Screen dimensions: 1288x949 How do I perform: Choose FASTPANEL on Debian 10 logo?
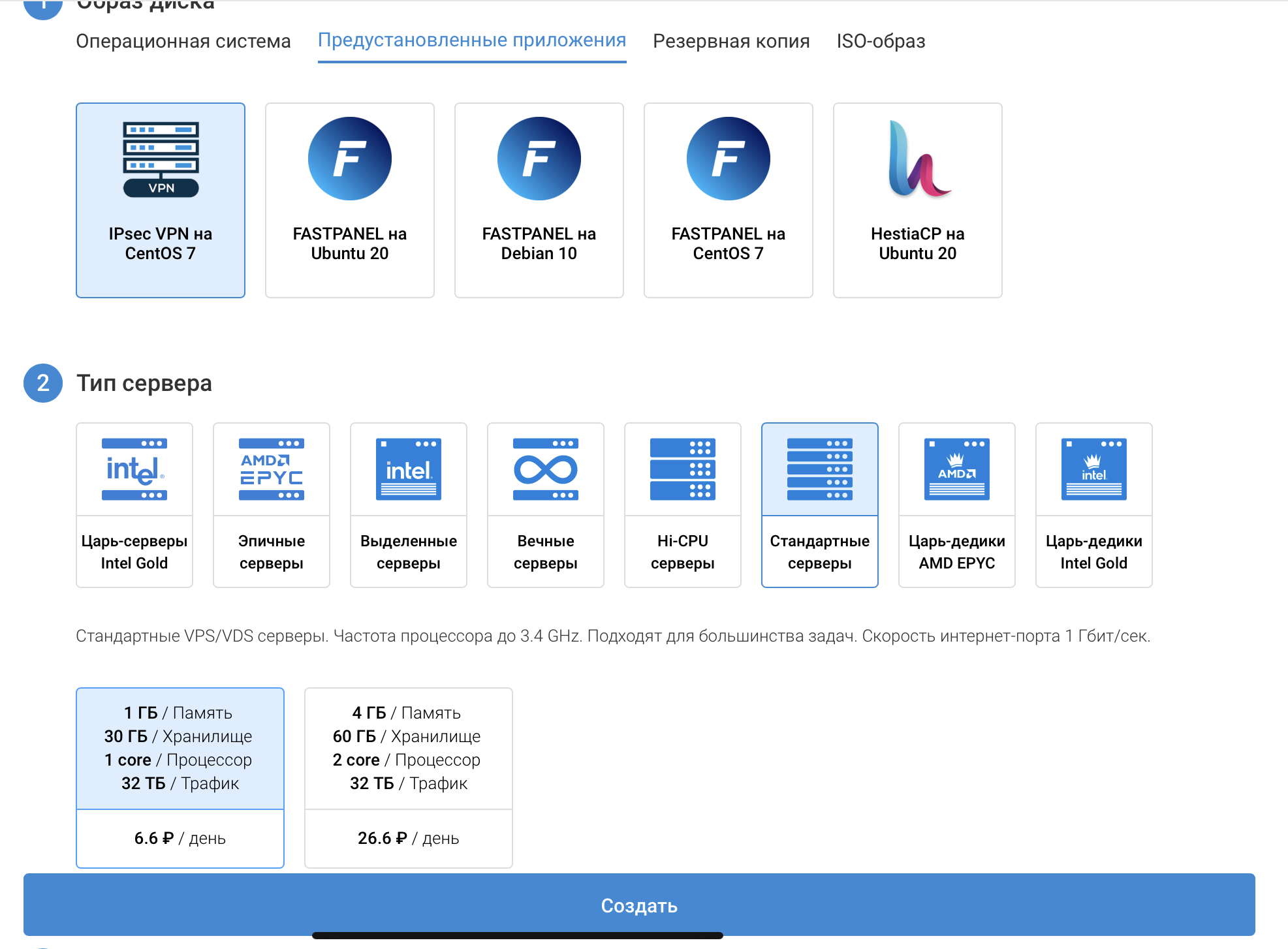[x=539, y=159]
